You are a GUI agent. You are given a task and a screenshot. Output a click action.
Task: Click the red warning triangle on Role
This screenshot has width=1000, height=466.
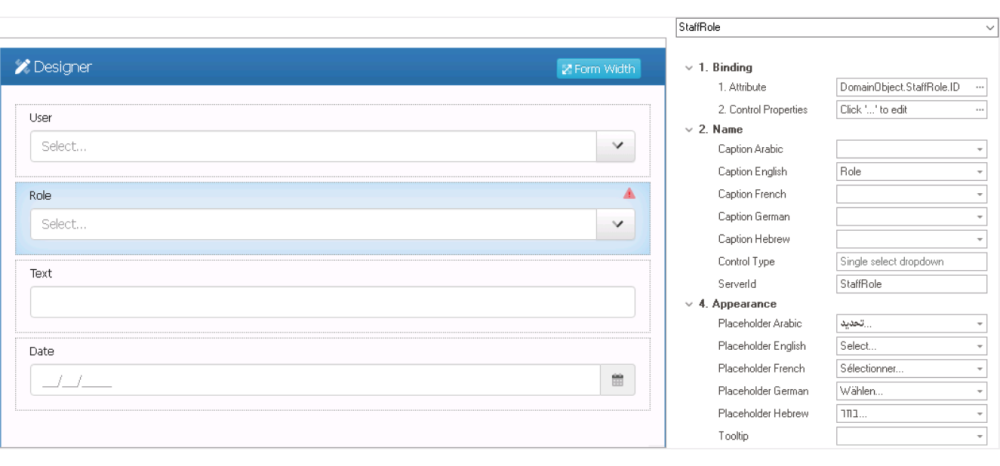(629, 194)
